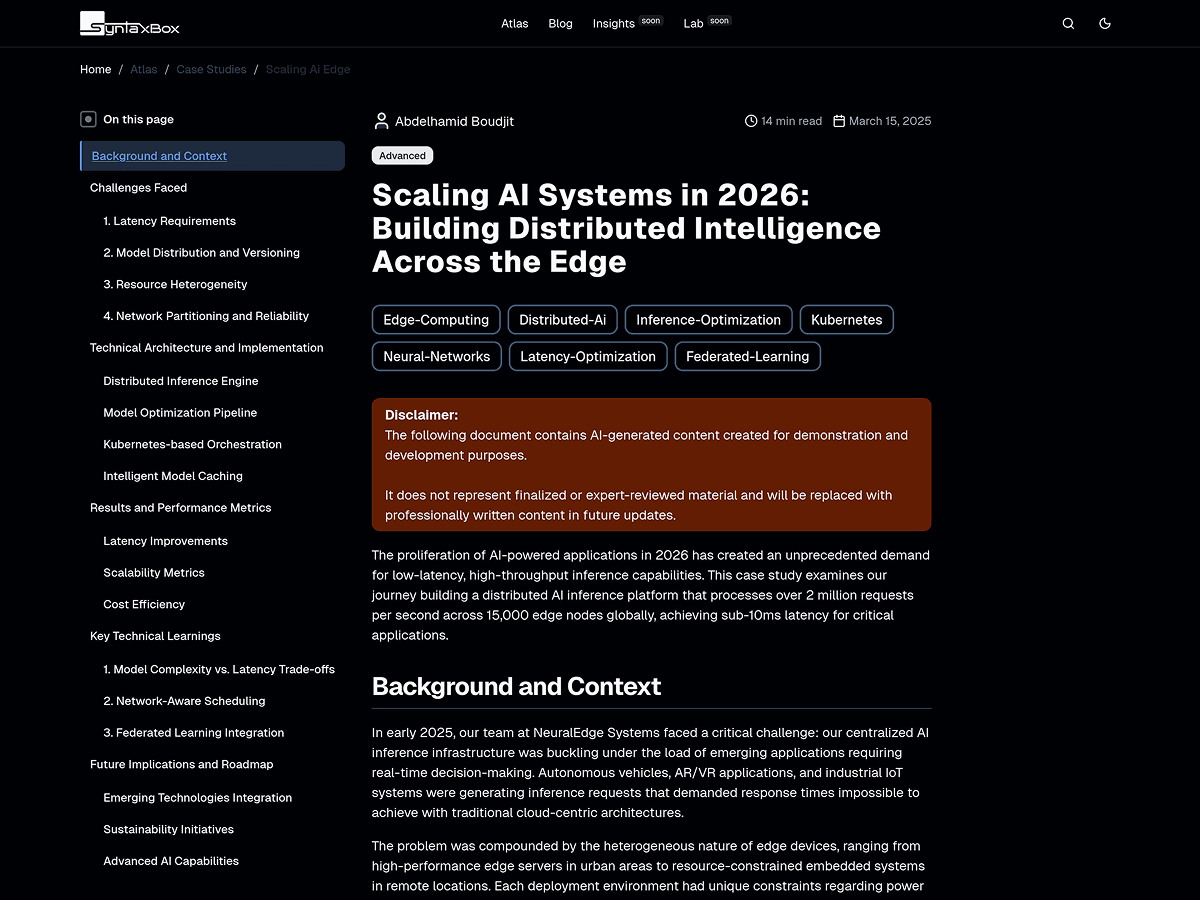
Task: Open the Blog menu item
Action: point(560,23)
